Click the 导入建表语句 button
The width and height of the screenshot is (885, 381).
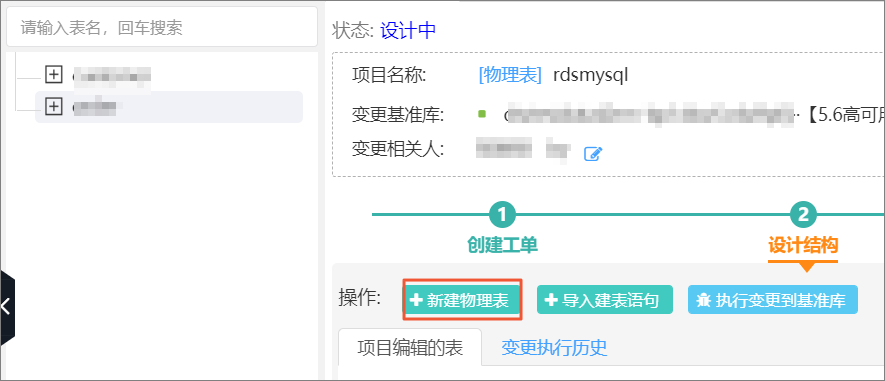(x=604, y=300)
